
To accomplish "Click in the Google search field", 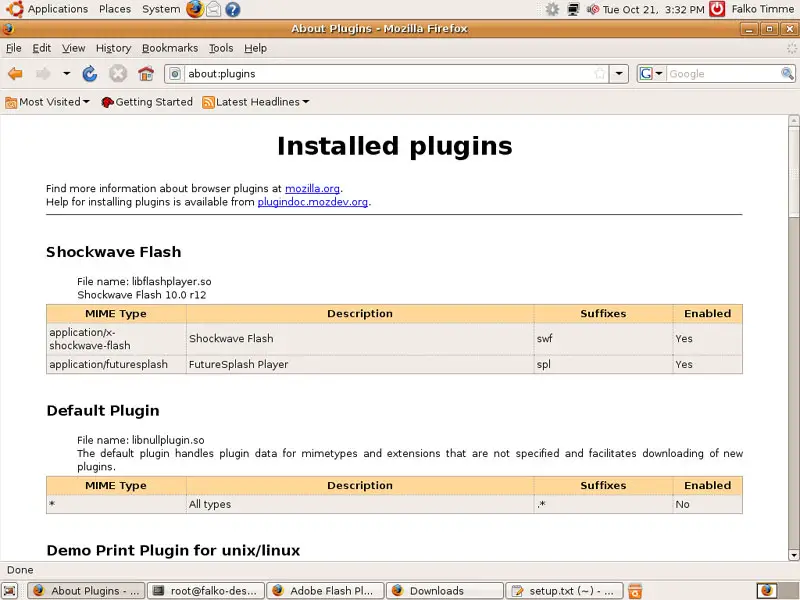I will 723,74.
